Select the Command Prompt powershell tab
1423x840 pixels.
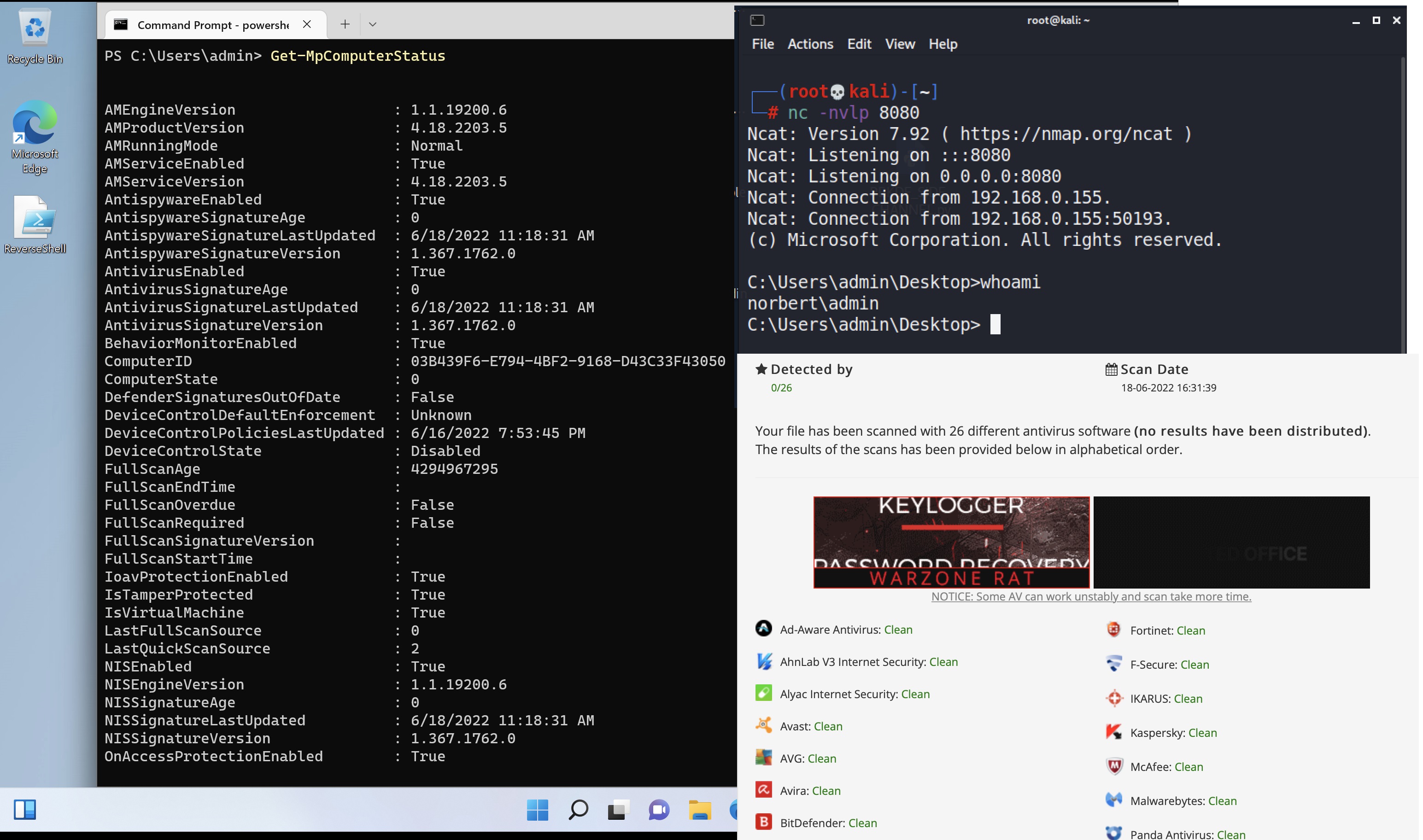(212, 25)
